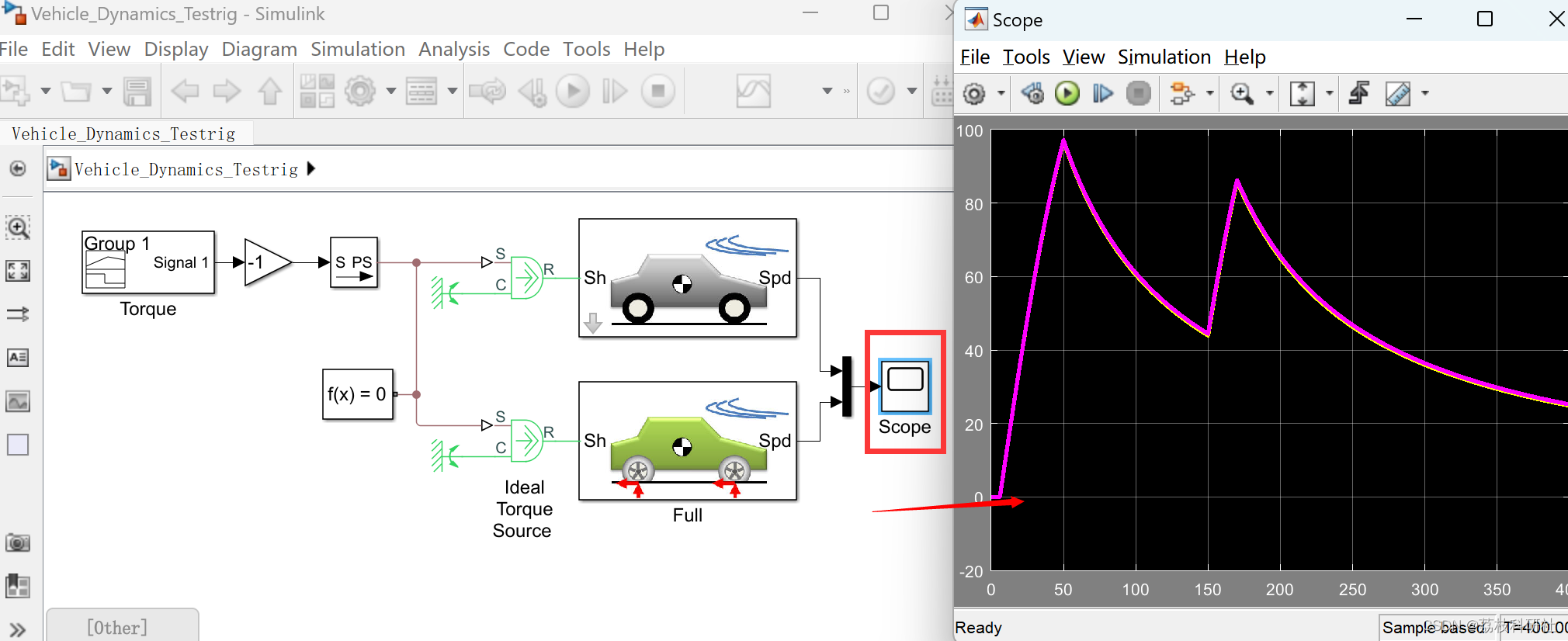Select the f(x)=0 solver configuration block
Screen dimensions: 1568x641
pyautogui.click(x=358, y=394)
